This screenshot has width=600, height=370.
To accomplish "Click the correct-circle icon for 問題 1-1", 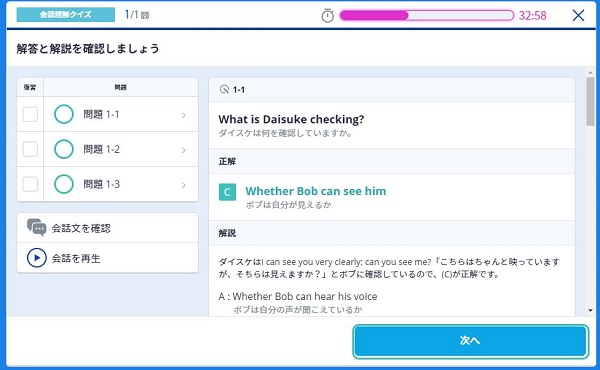I will 64,114.
